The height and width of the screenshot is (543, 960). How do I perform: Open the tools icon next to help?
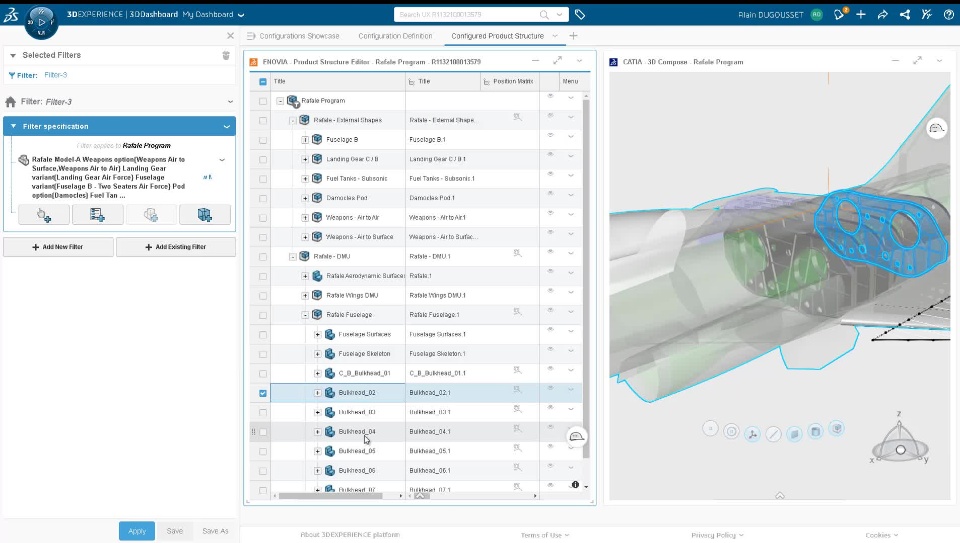[927, 14]
